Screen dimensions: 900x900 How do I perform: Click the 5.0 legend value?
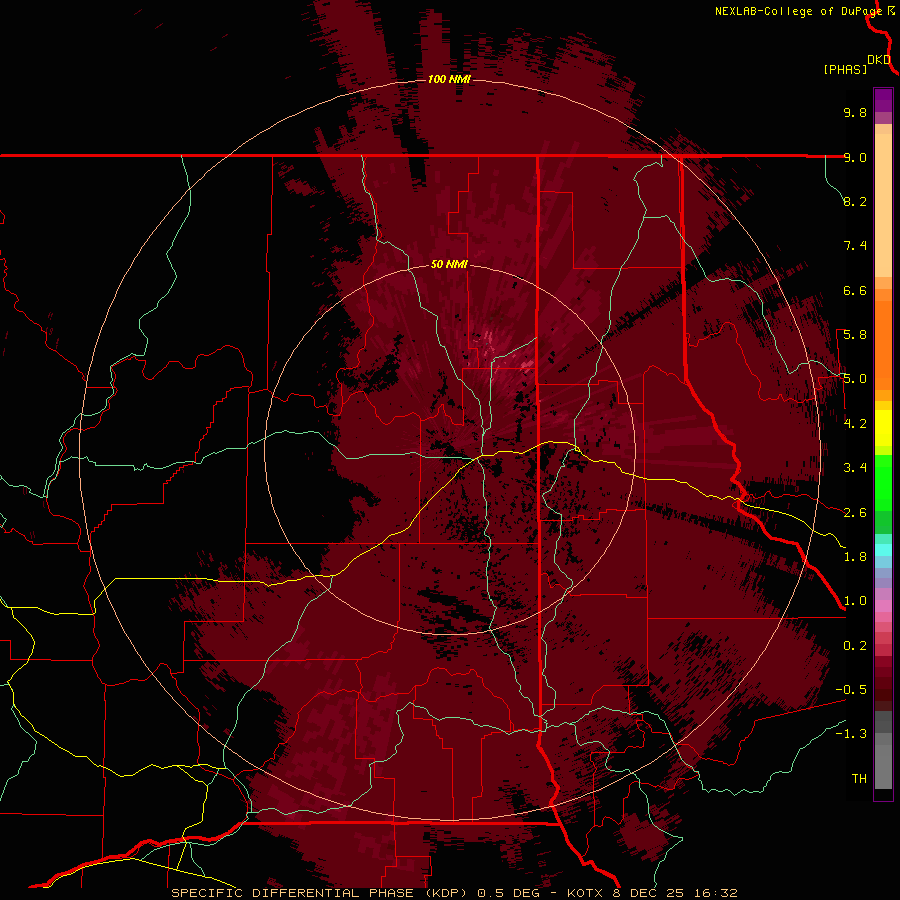[x=855, y=379]
